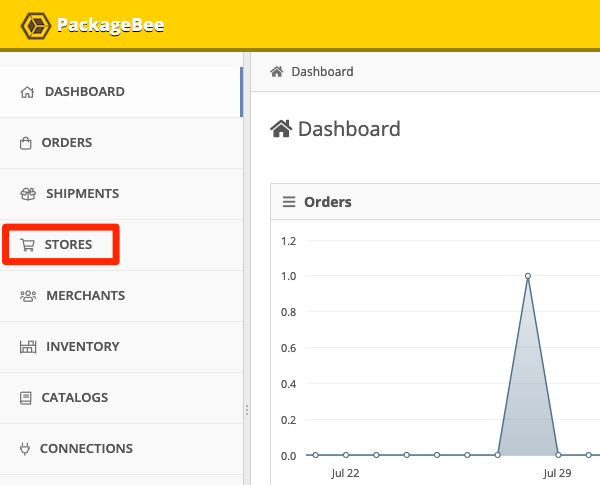The width and height of the screenshot is (600, 485).
Task: Click the Connections plug icon
Action: (x=25, y=449)
